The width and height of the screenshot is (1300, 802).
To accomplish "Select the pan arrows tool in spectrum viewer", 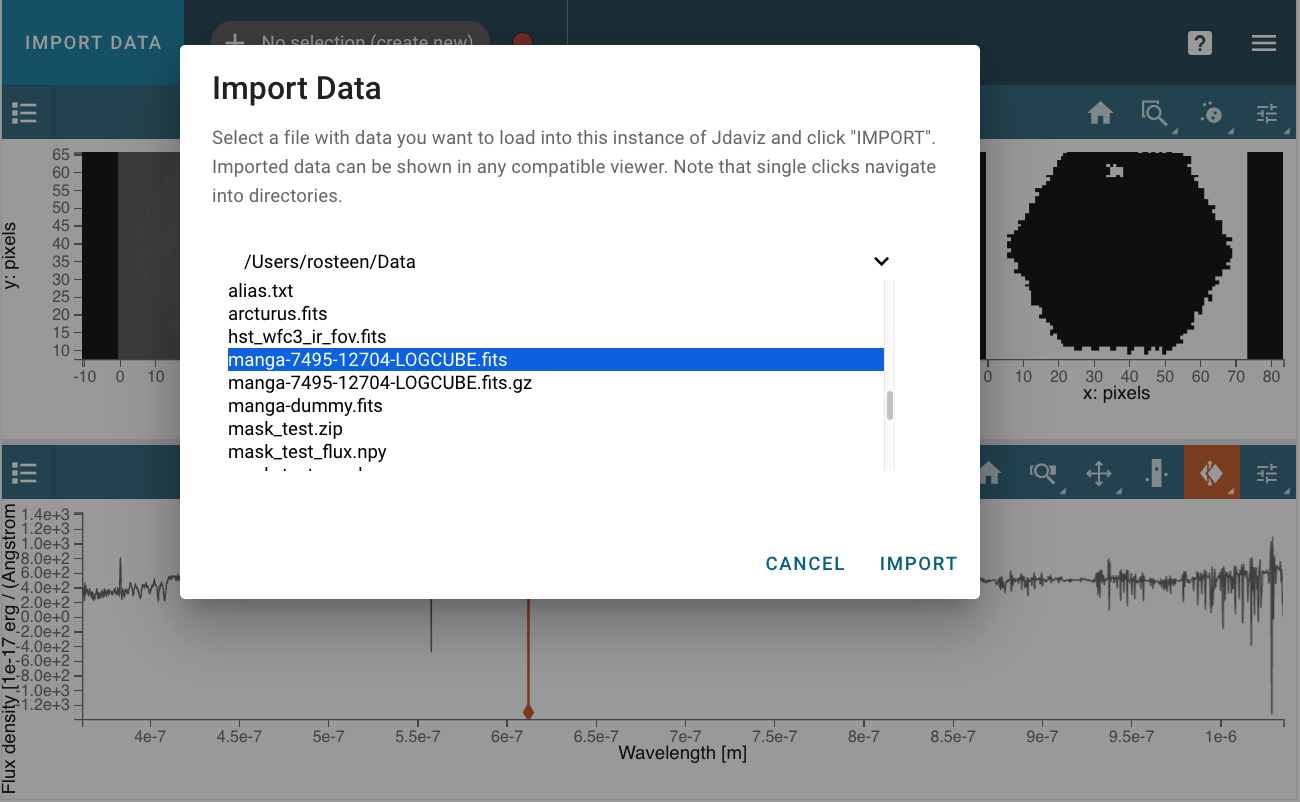I will tap(1099, 473).
